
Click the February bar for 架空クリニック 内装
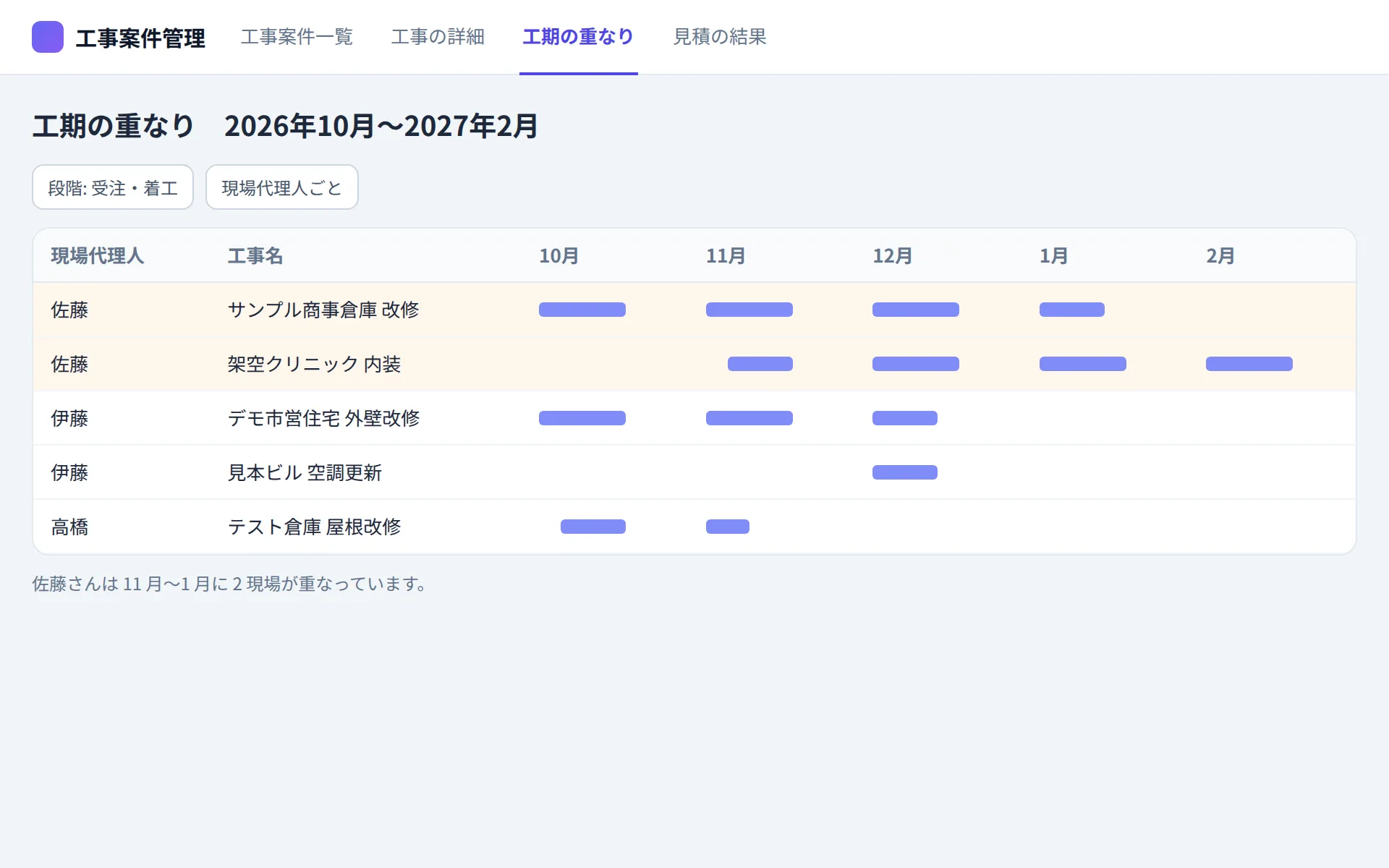pos(1249,364)
